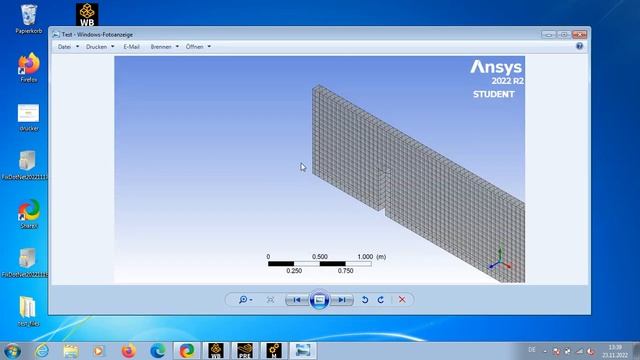Open the Windows Start menu orb

[x=12, y=351]
